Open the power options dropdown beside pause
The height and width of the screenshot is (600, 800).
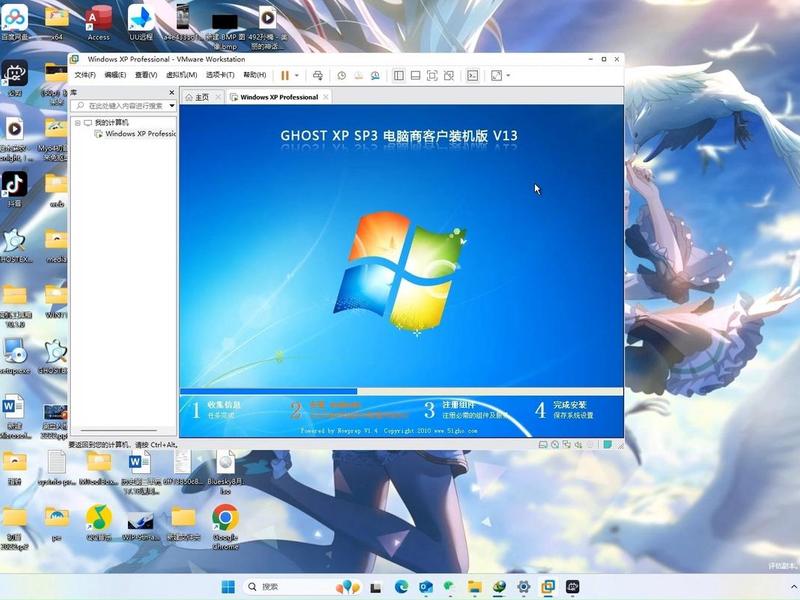pyautogui.click(x=296, y=76)
